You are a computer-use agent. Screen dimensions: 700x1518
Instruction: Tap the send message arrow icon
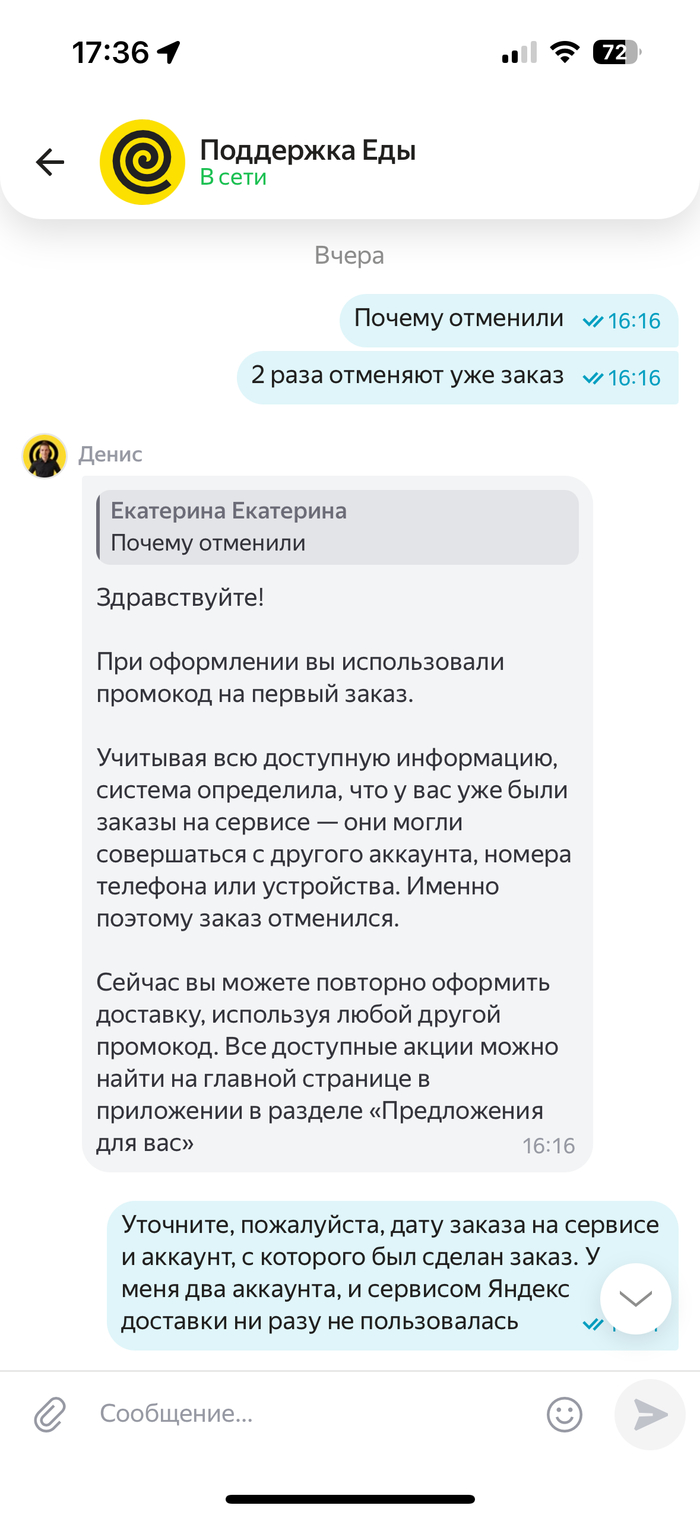coord(649,1413)
